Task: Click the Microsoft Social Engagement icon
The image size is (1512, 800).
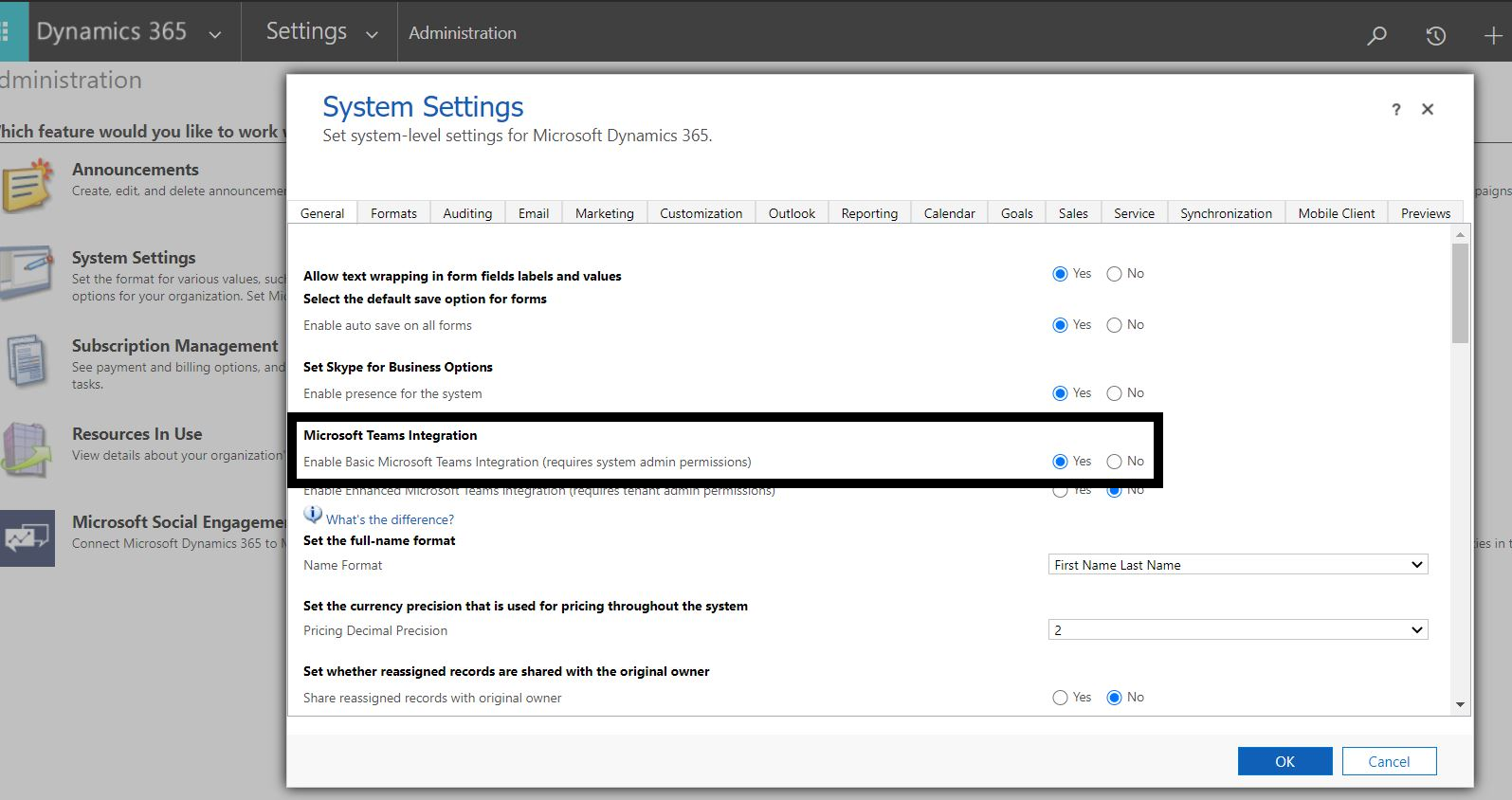Action: click(x=27, y=537)
